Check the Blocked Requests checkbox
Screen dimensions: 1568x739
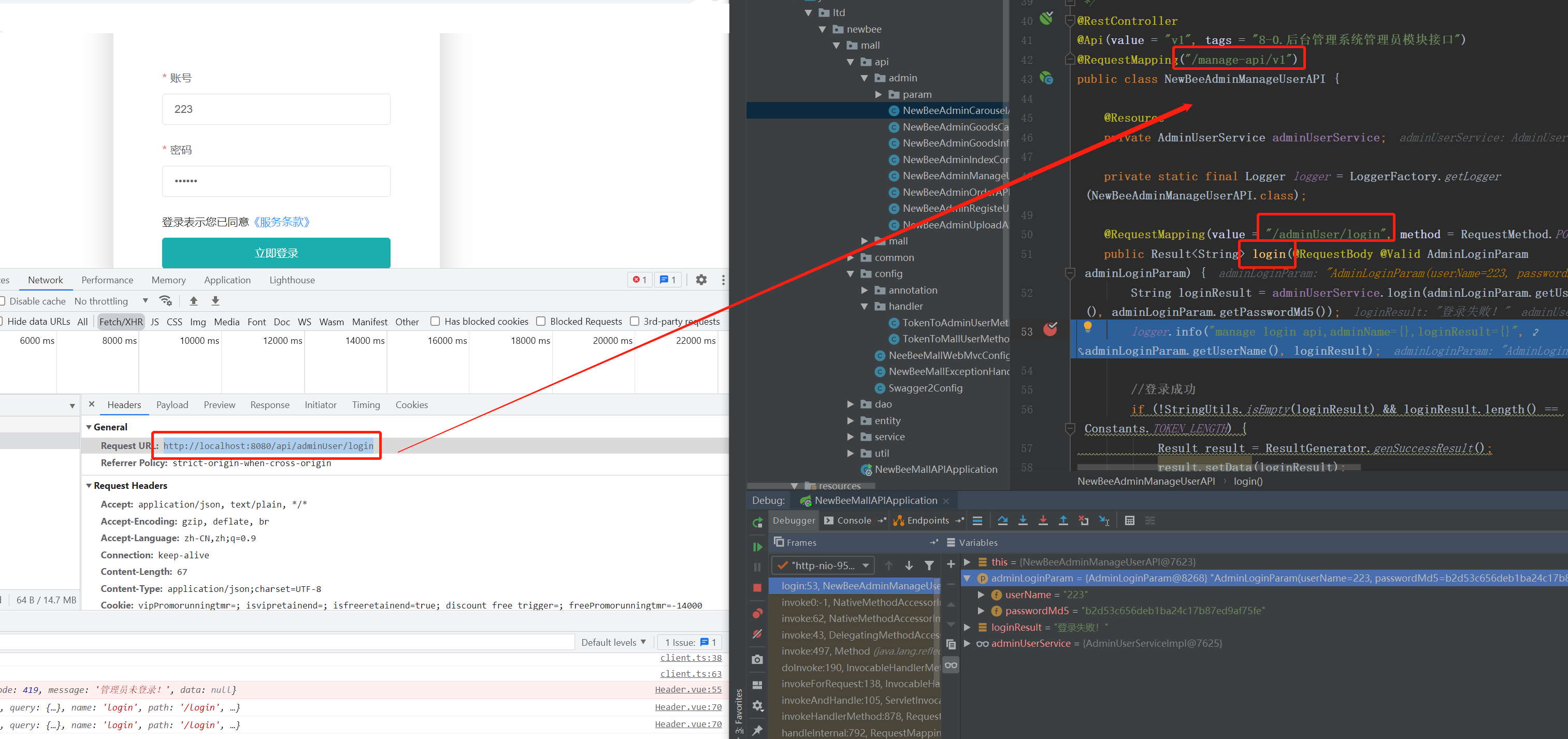pos(540,322)
